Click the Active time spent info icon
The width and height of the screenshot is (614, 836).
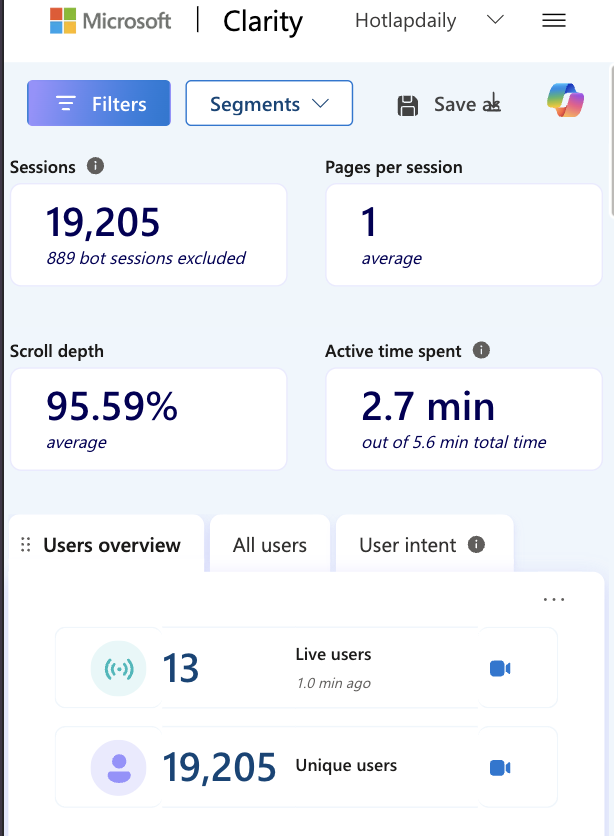point(481,350)
